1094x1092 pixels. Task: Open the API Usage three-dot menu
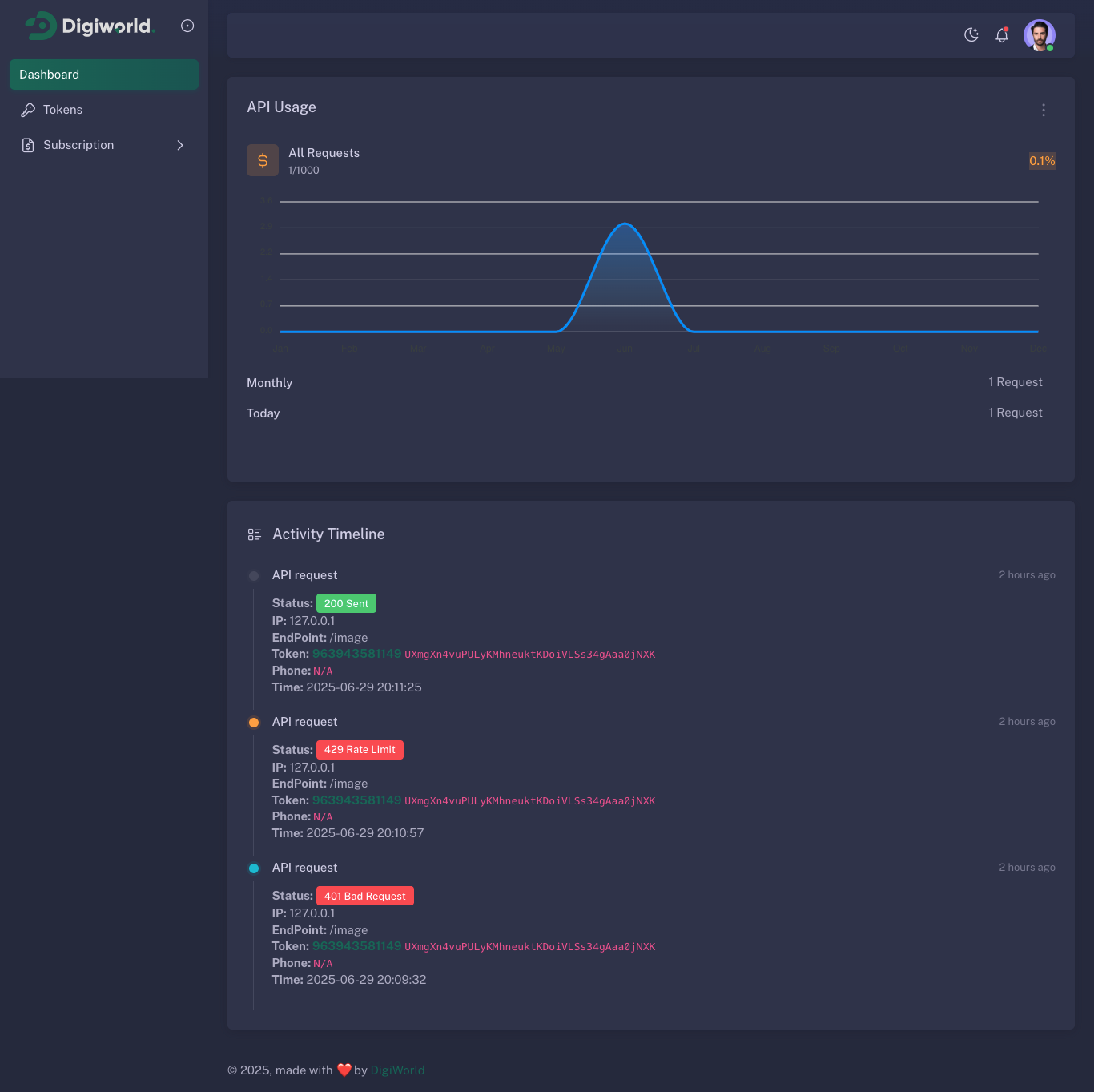pos(1043,110)
